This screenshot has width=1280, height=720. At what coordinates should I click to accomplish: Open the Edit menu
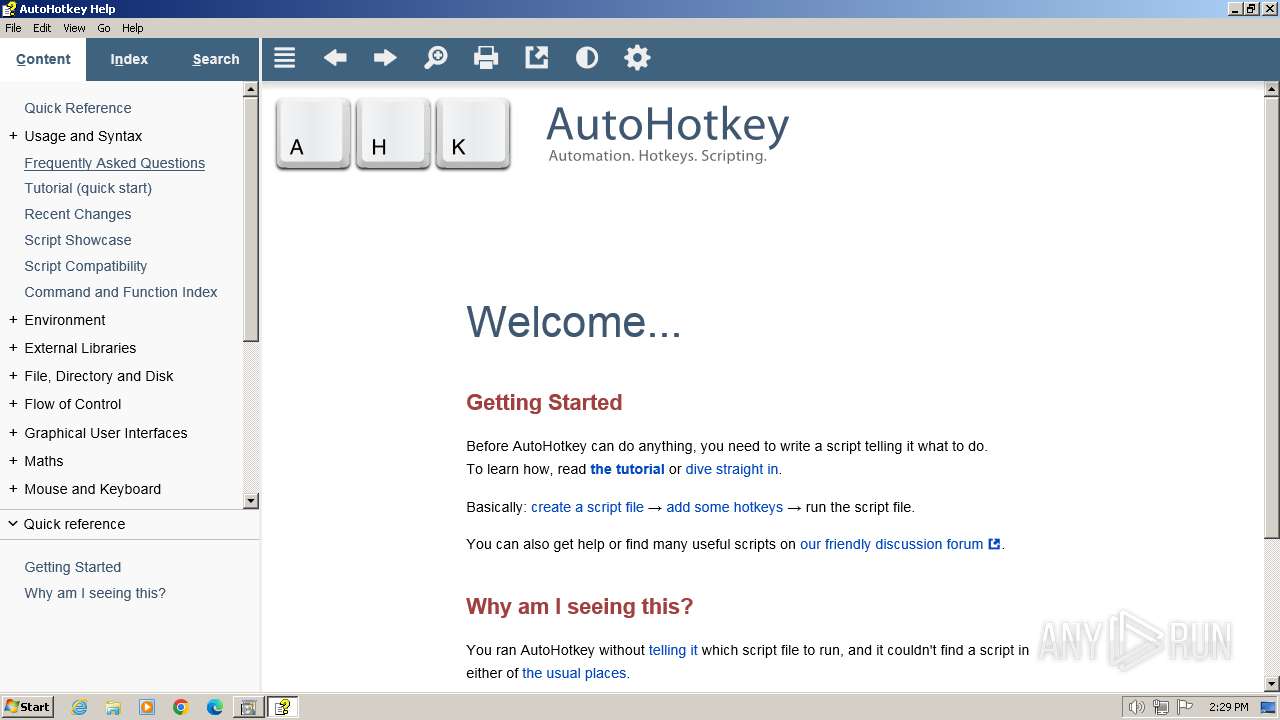pyautogui.click(x=42, y=28)
